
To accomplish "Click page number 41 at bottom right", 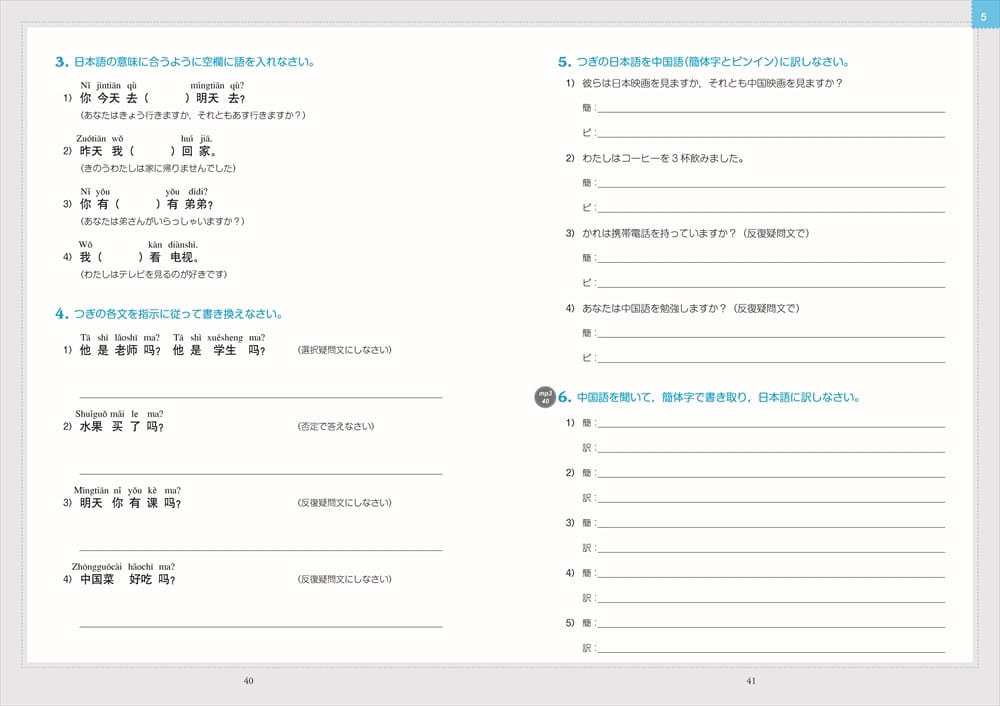I will point(751,682).
